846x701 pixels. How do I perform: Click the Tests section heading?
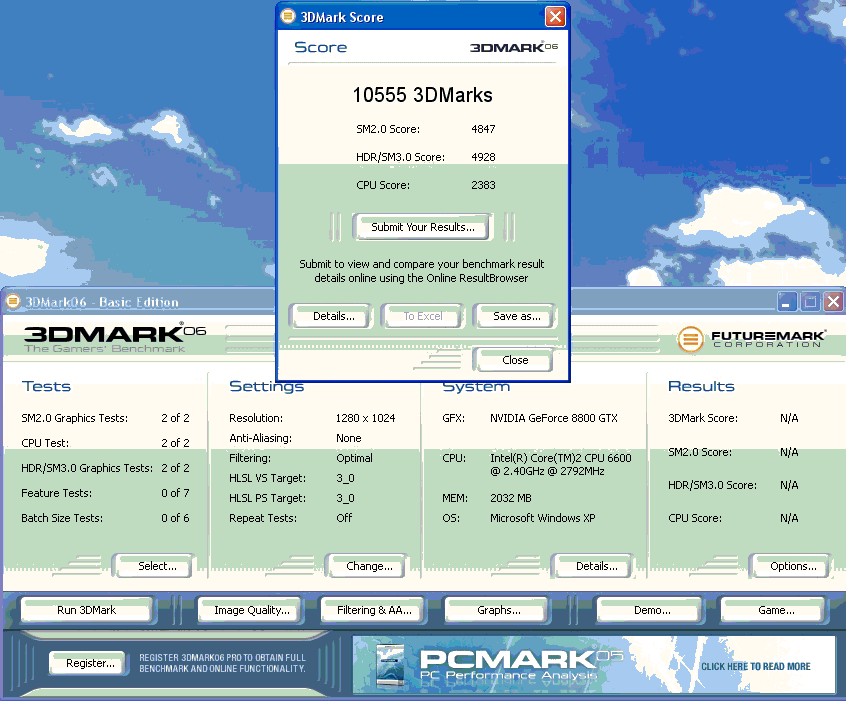46,386
